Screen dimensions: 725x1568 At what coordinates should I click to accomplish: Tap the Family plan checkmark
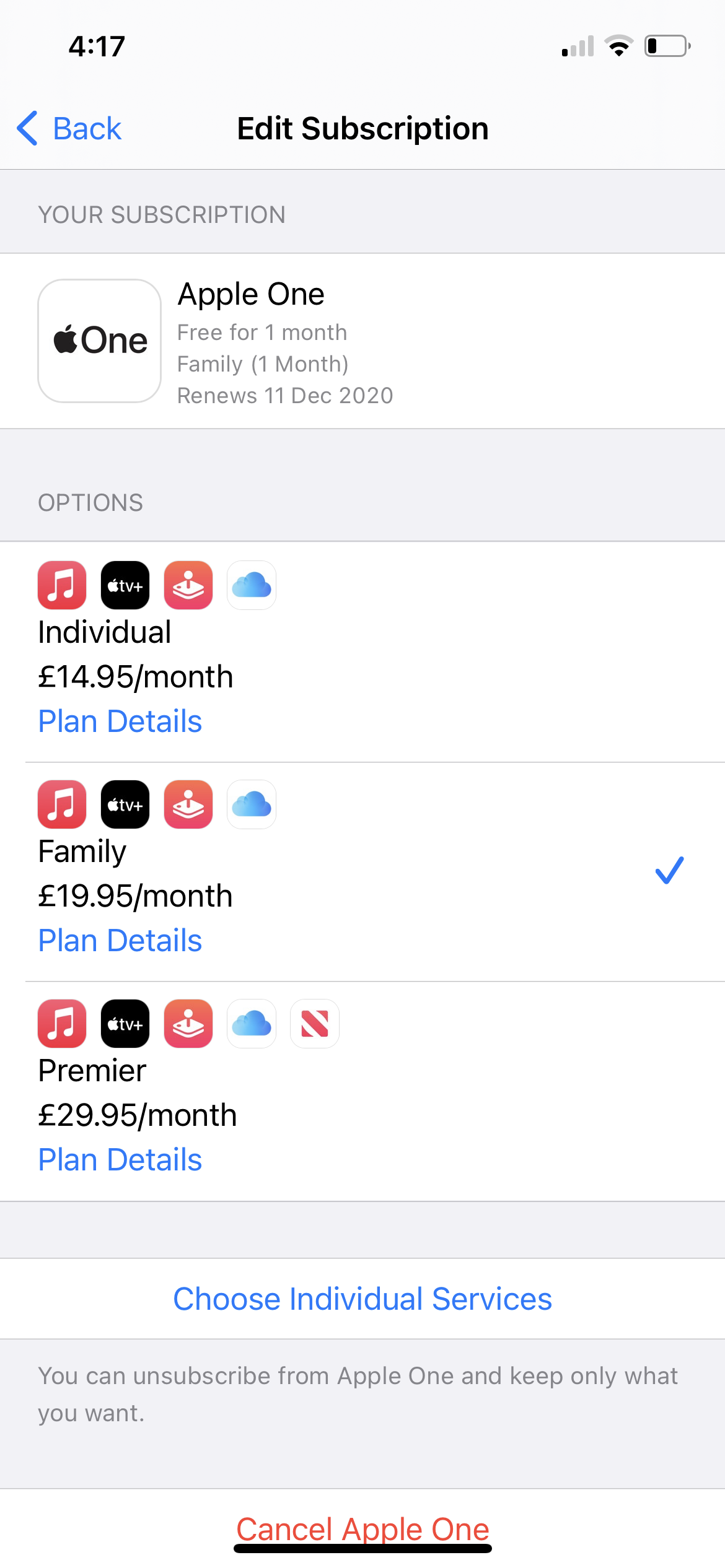click(x=669, y=870)
